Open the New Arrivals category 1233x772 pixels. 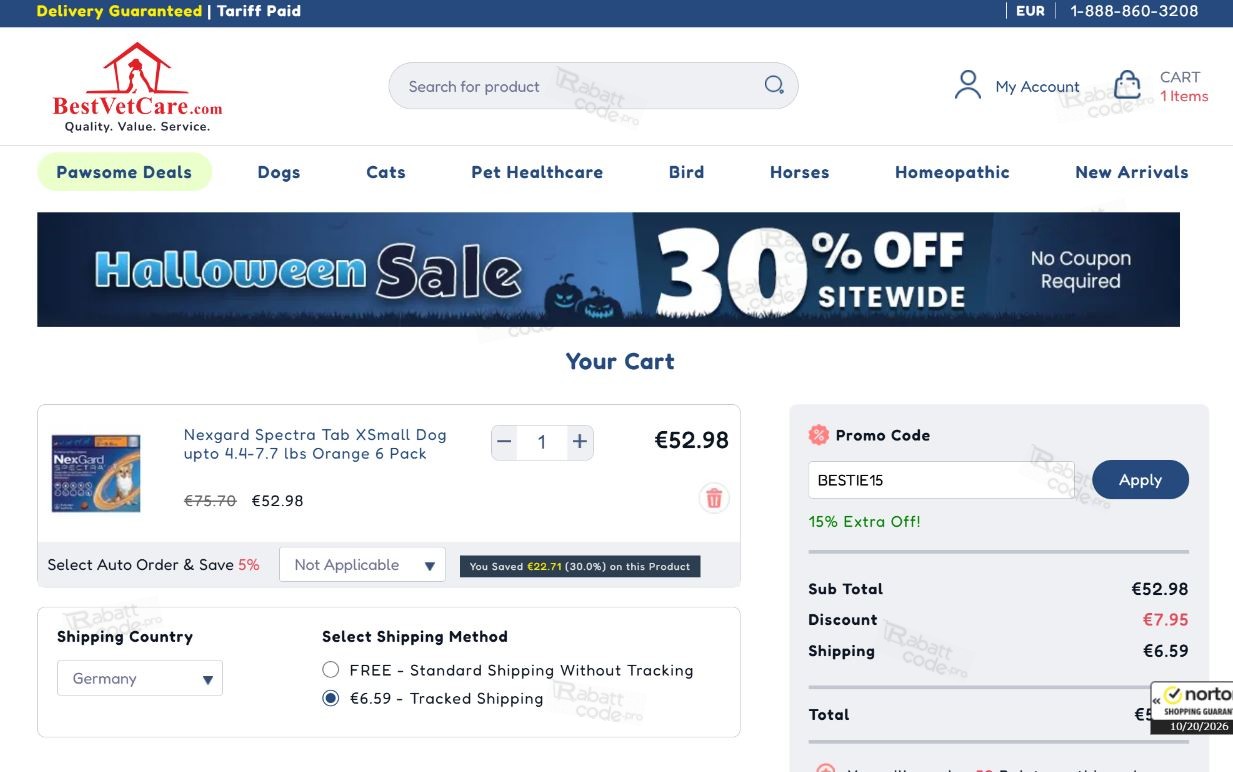click(x=1132, y=172)
